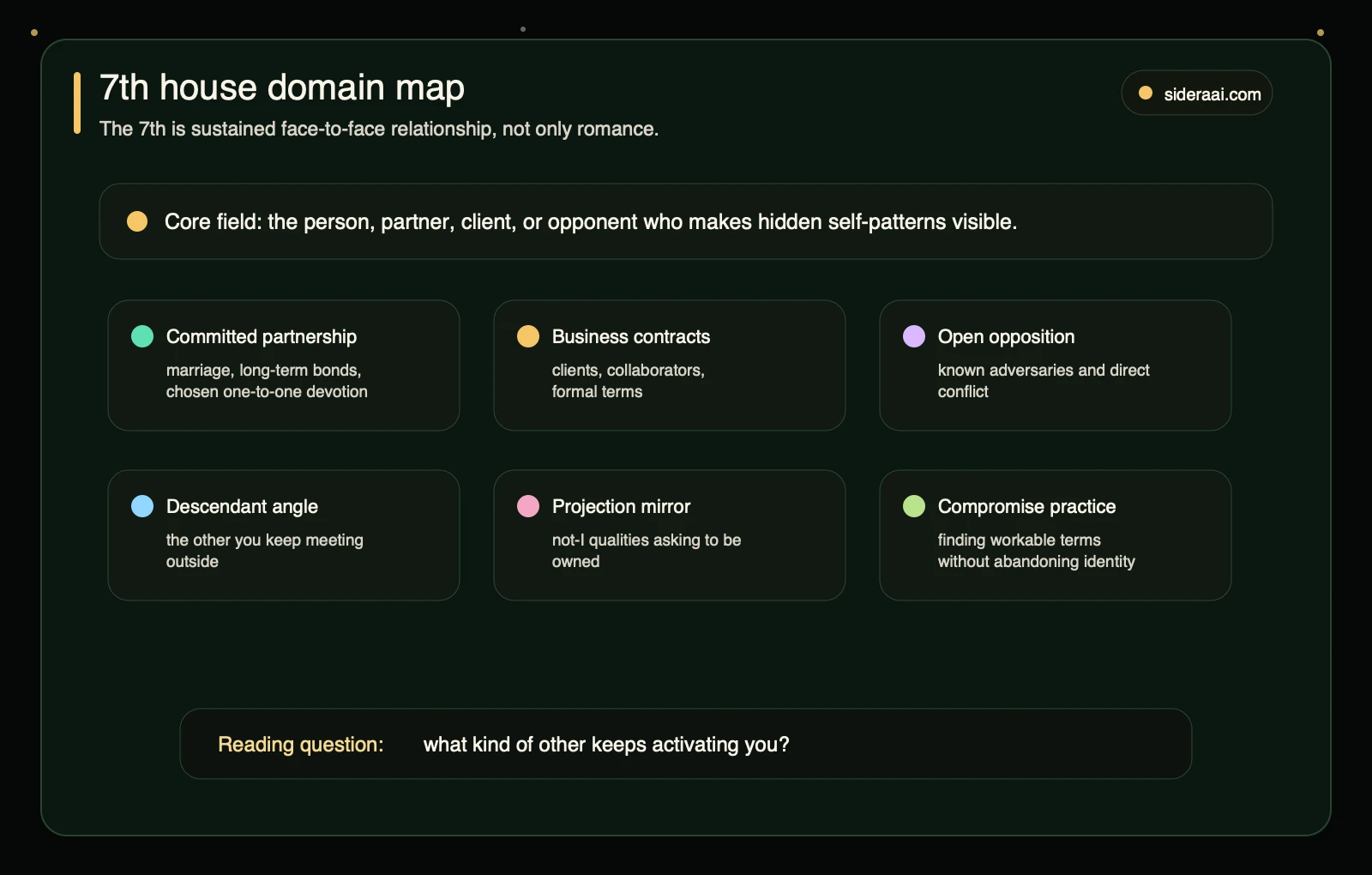The width and height of the screenshot is (1372, 875).
Task: Select the Business contracts card title
Action: coord(631,336)
